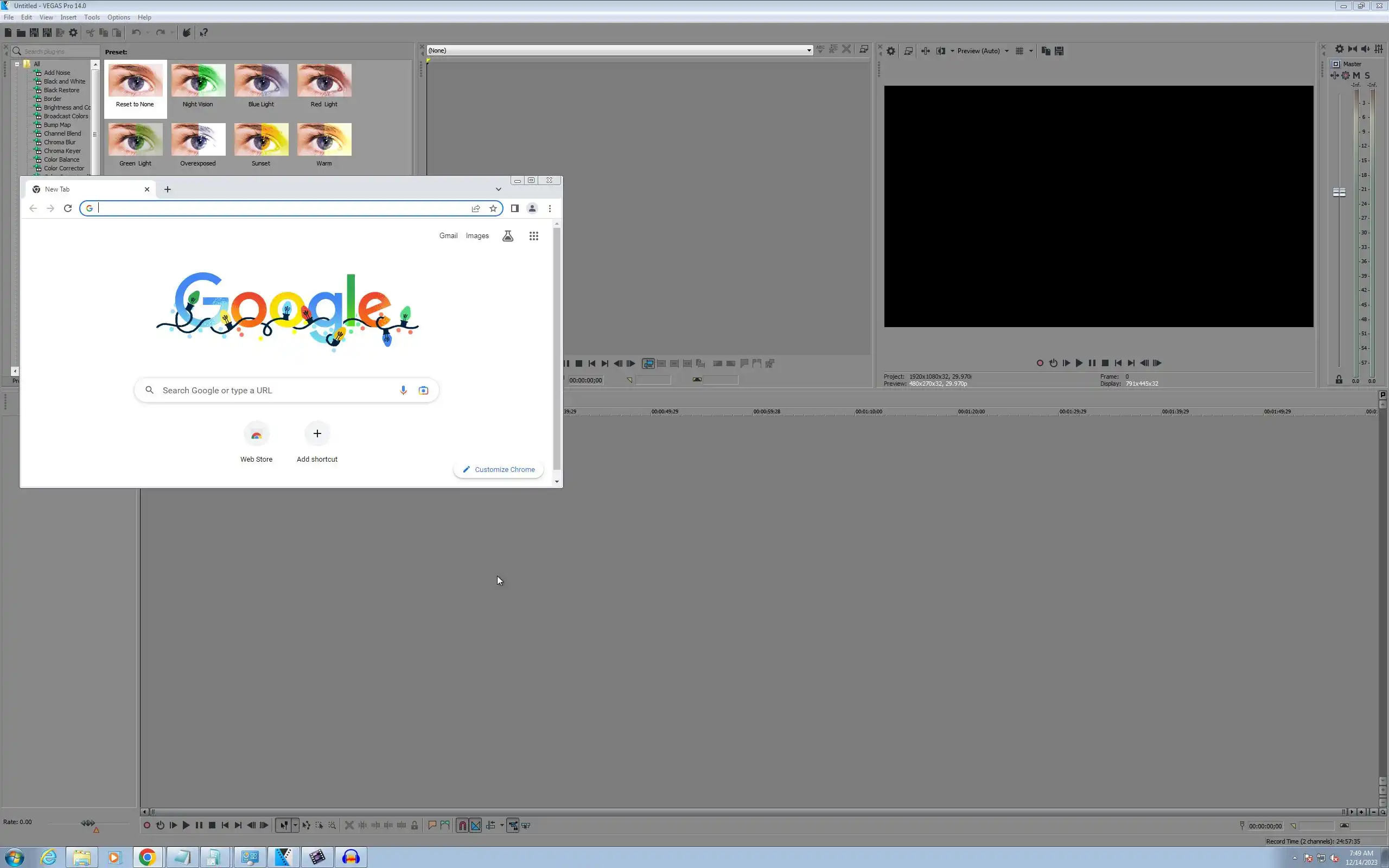The width and height of the screenshot is (1389, 868).
Task: Click the timeline Record button
Action: click(147, 826)
